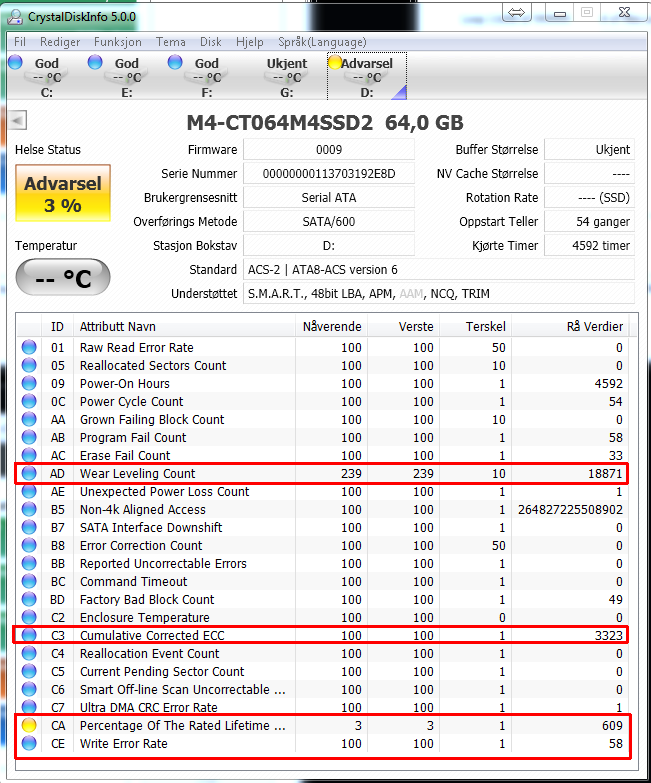Select the Enclosure Temperature row text
Viewport: 651px width, 783px height.
pyautogui.click(x=144, y=617)
